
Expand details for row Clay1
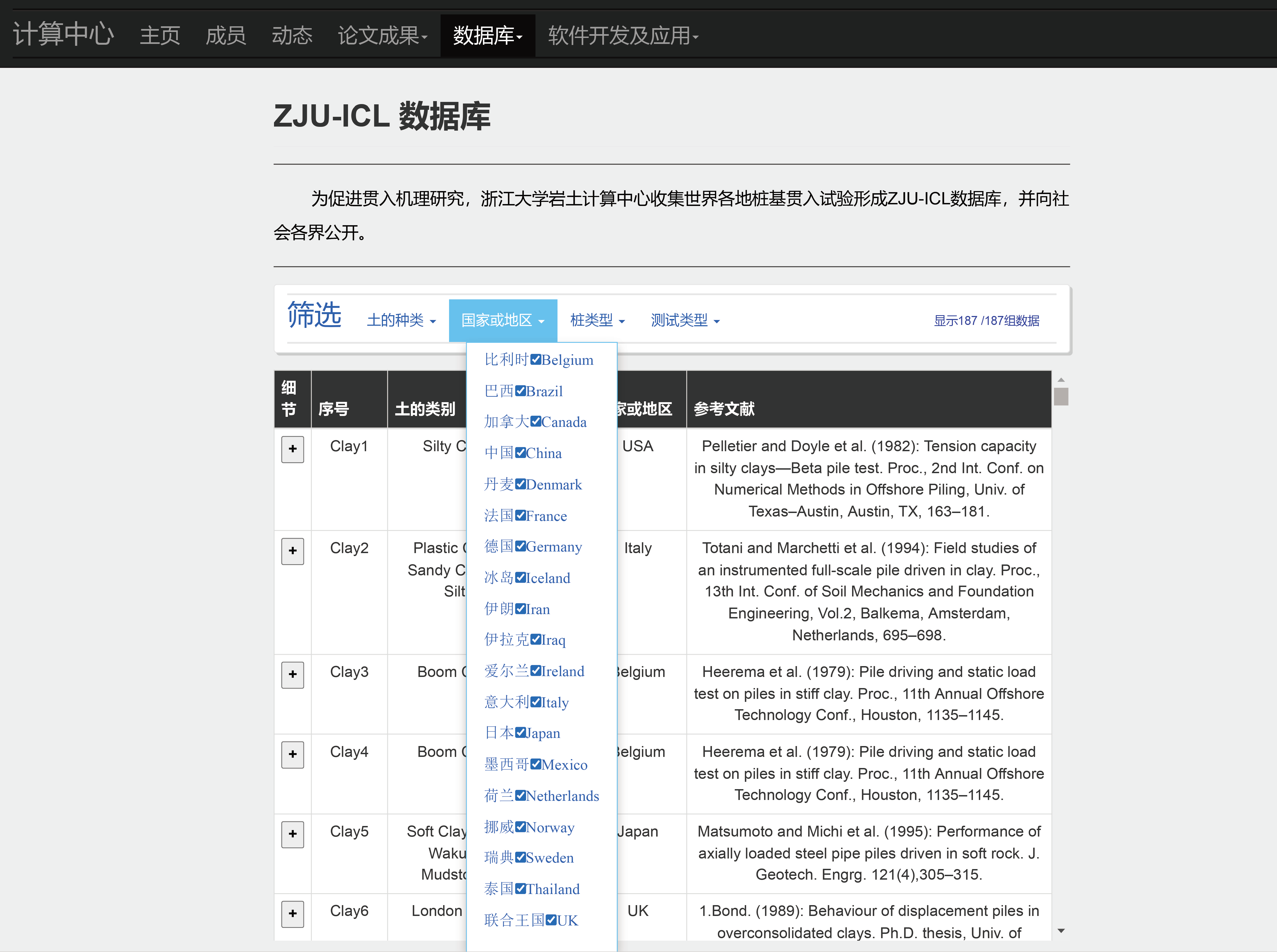(x=293, y=449)
